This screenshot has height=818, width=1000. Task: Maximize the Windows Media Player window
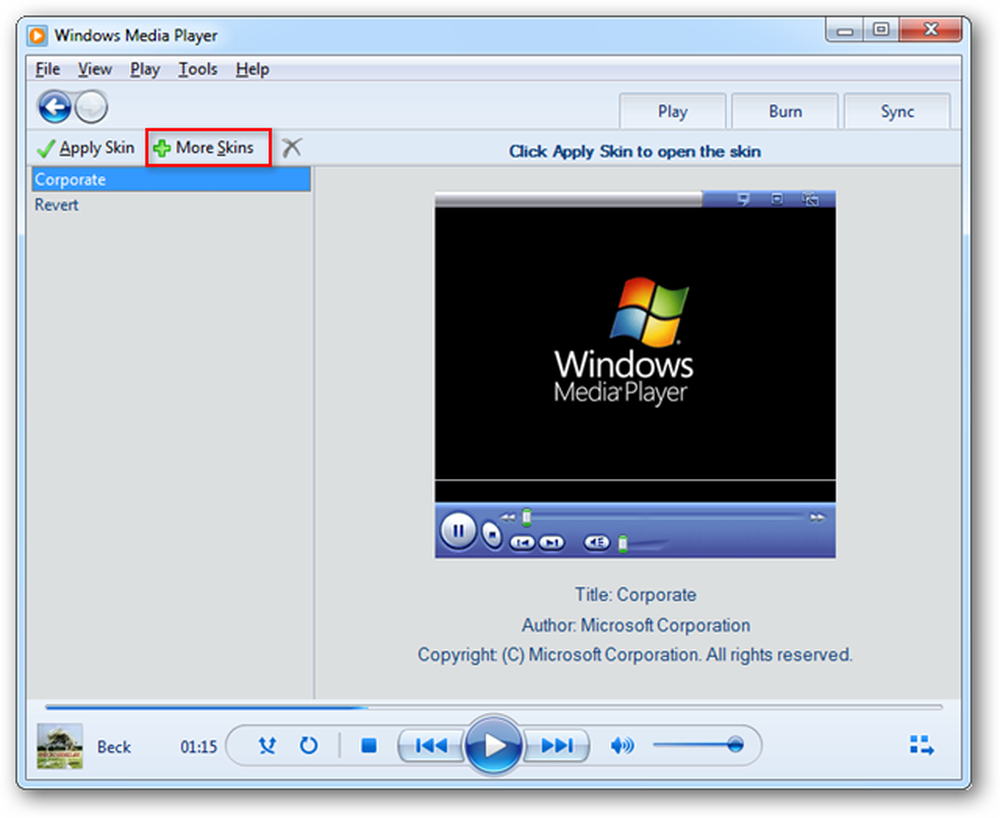pyautogui.click(x=881, y=31)
